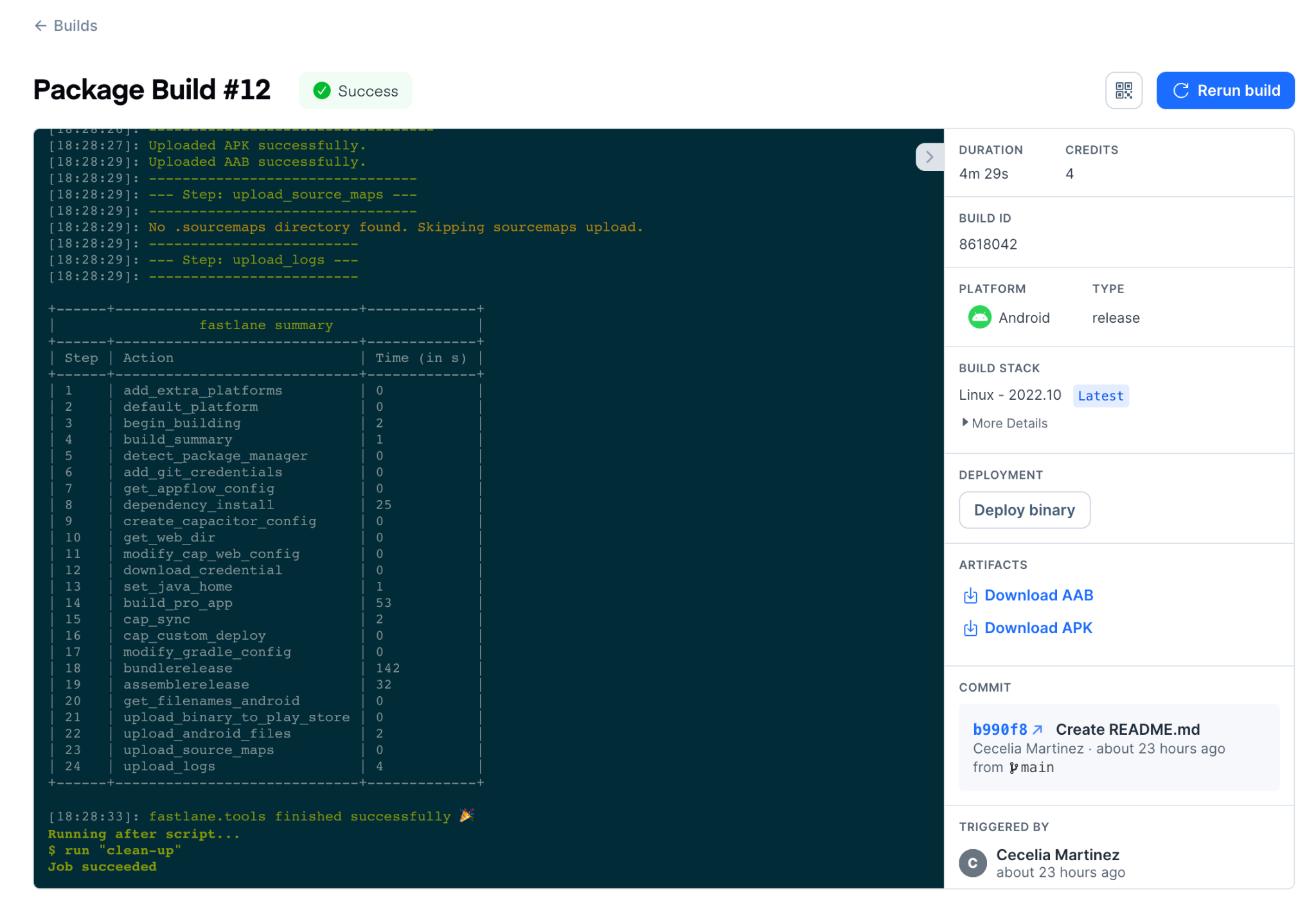Viewport: 1316px width, 900px height.
Task: Click the Rerun build button
Action: 1225,91
